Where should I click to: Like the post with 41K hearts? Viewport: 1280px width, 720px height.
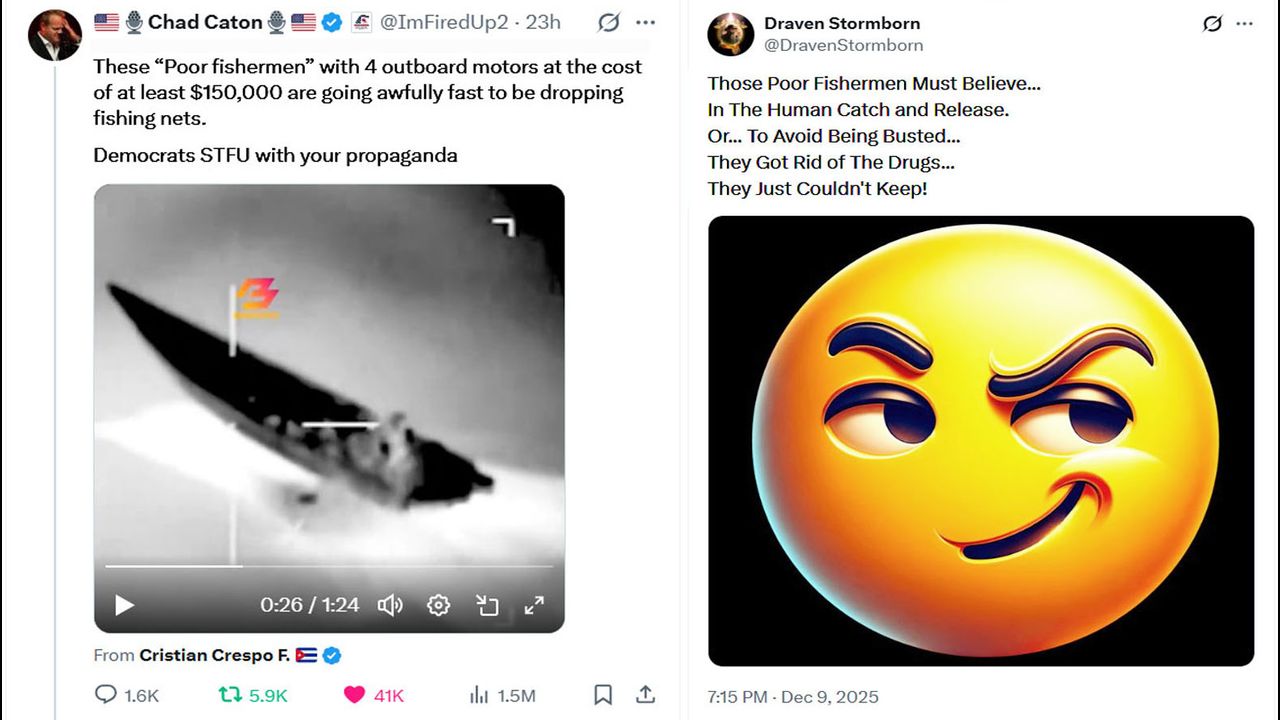point(354,695)
